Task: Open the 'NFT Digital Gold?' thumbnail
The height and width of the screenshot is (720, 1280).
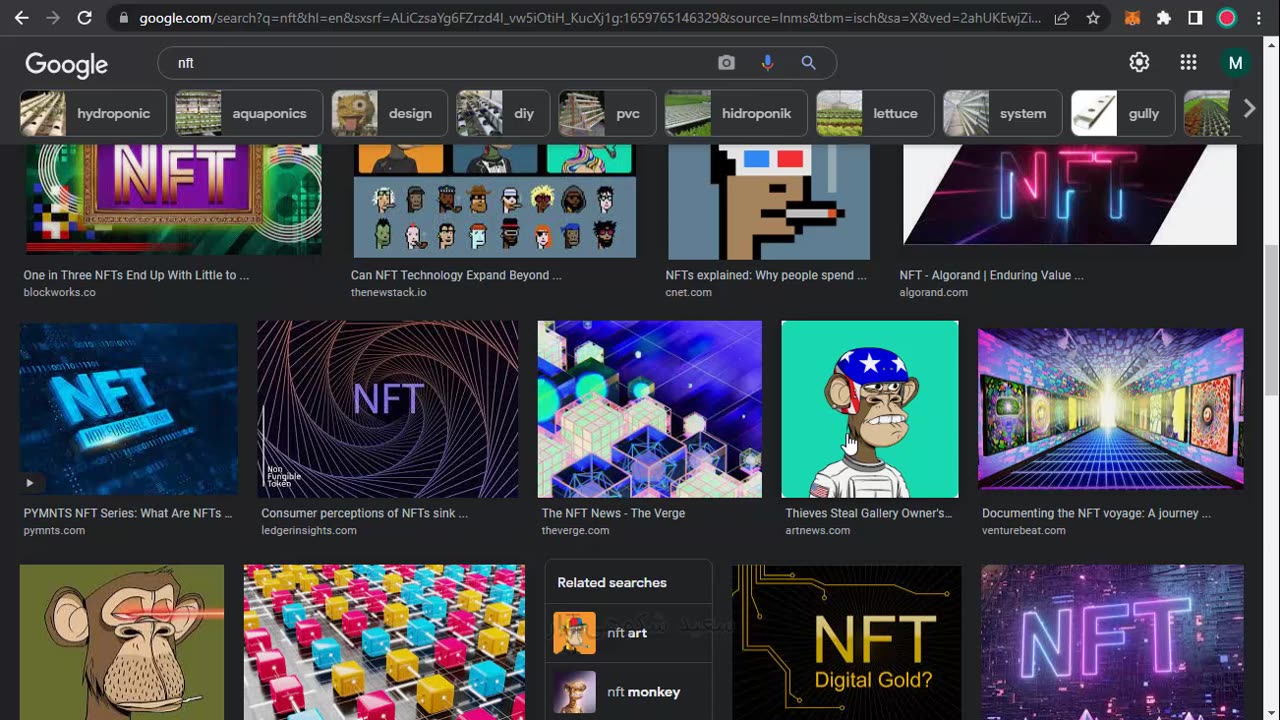Action: point(846,642)
